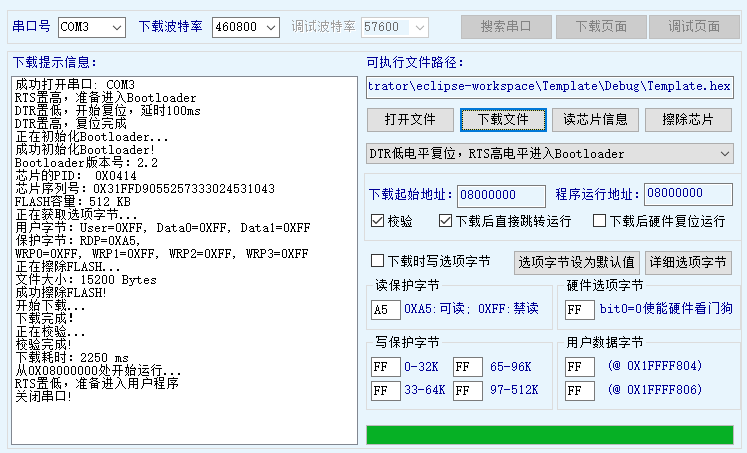Click log line 成功擦除FLASH!
This screenshot has width=747, height=453.
pyautogui.click(x=61, y=292)
